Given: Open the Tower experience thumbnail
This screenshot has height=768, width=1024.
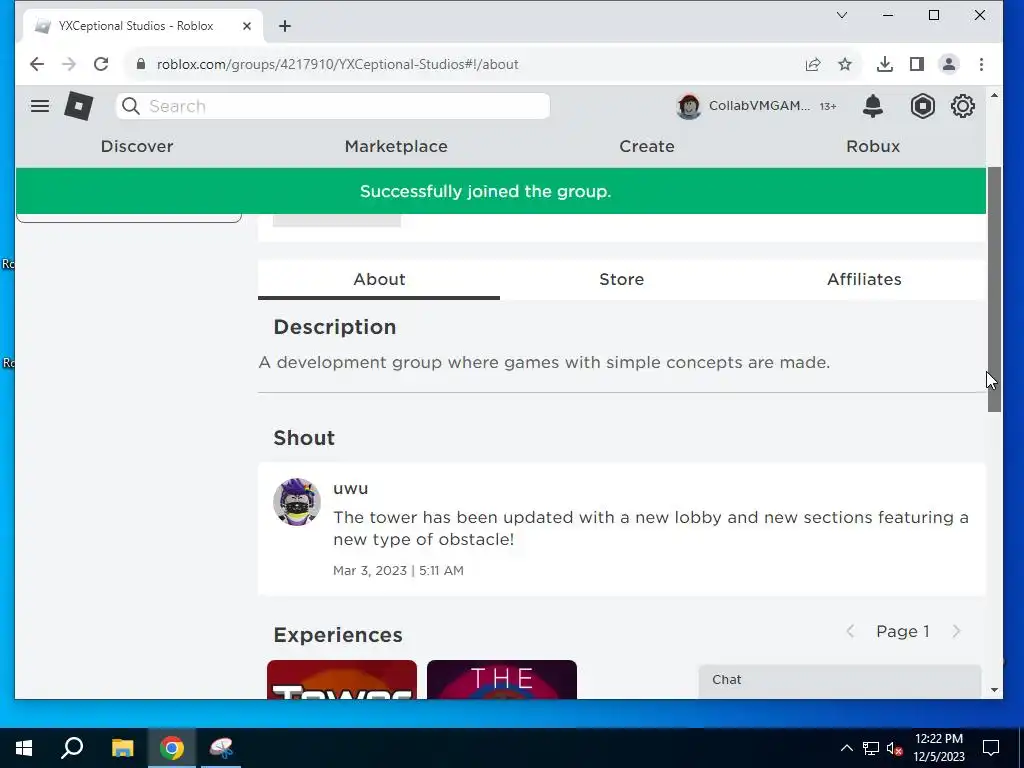Looking at the screenshot, I should tap(342, 679).
